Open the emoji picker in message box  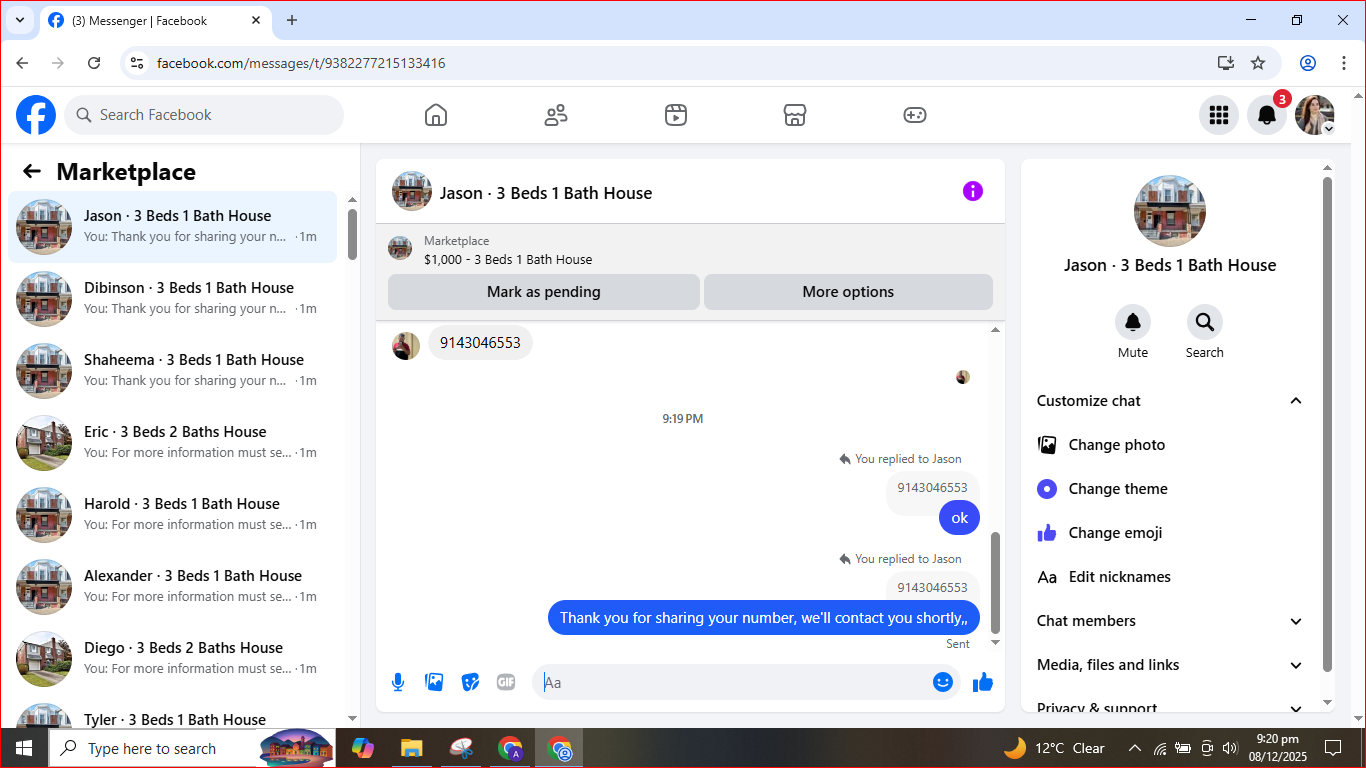943,682
